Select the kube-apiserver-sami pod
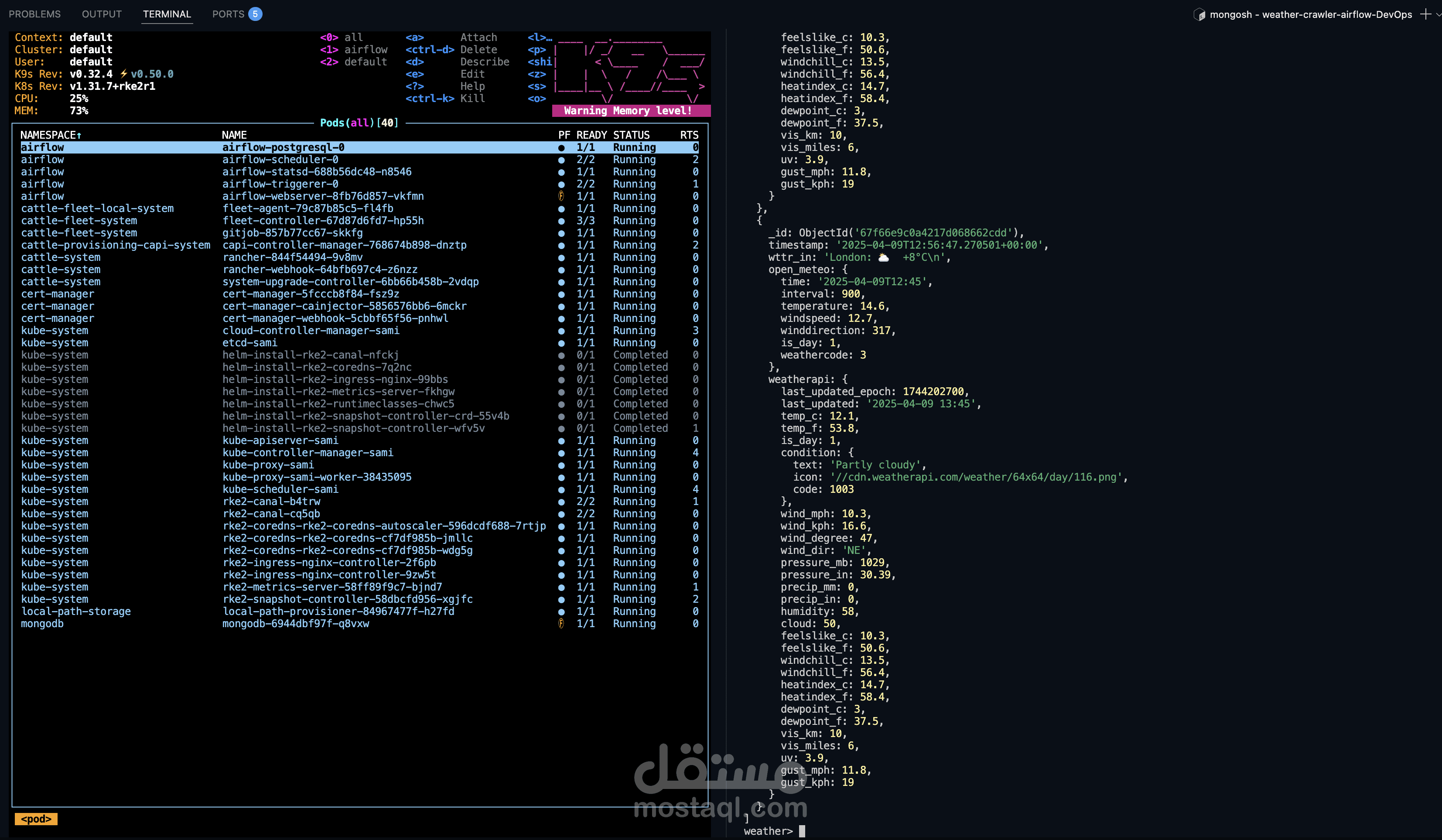Image resolution: width=1442 pixels, height=840 pixels. coord(280,440)
